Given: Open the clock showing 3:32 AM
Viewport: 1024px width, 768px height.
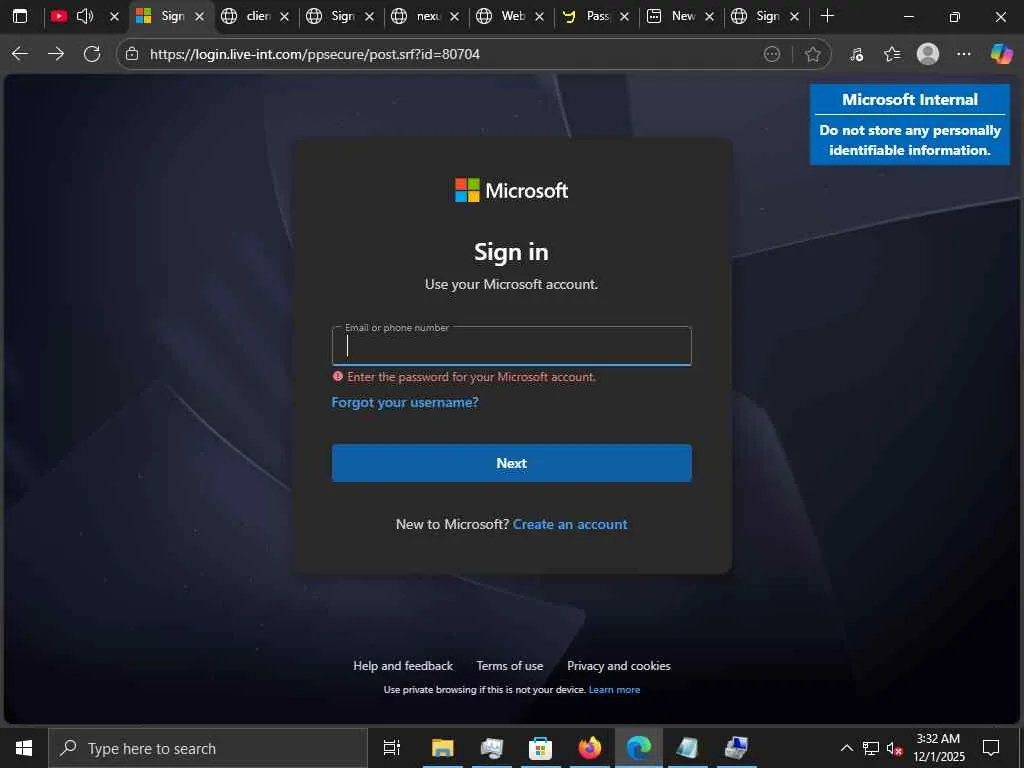Looking at the screenshot, I should coord(938,748).
